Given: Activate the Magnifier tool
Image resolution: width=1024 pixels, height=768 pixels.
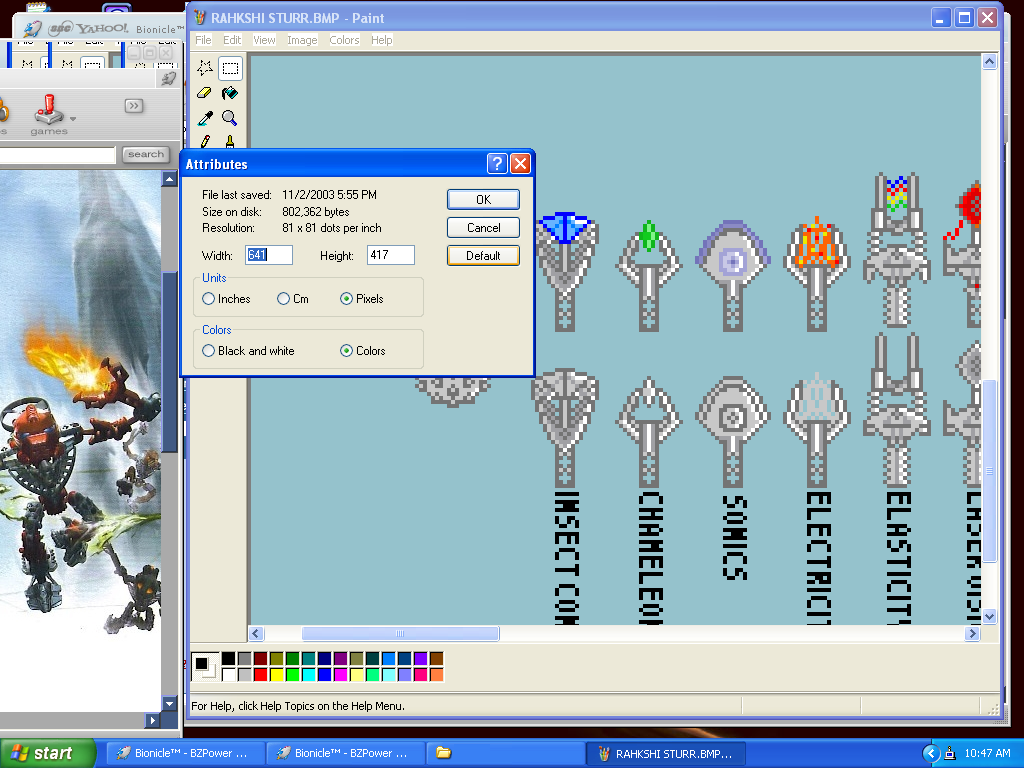Looking at the screenshot, I should 229,117.
